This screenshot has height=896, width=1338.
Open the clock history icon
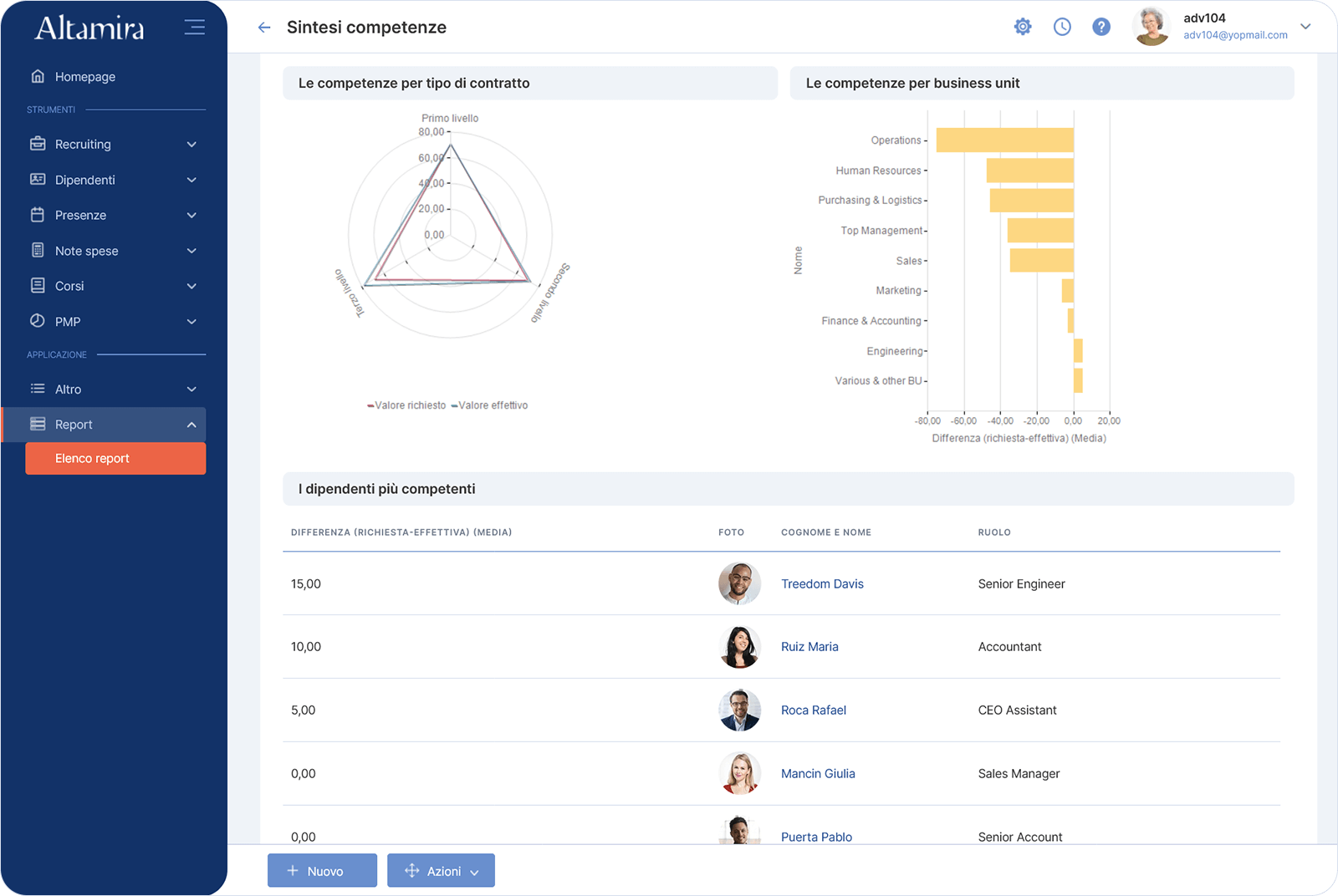pos(1062,27)
